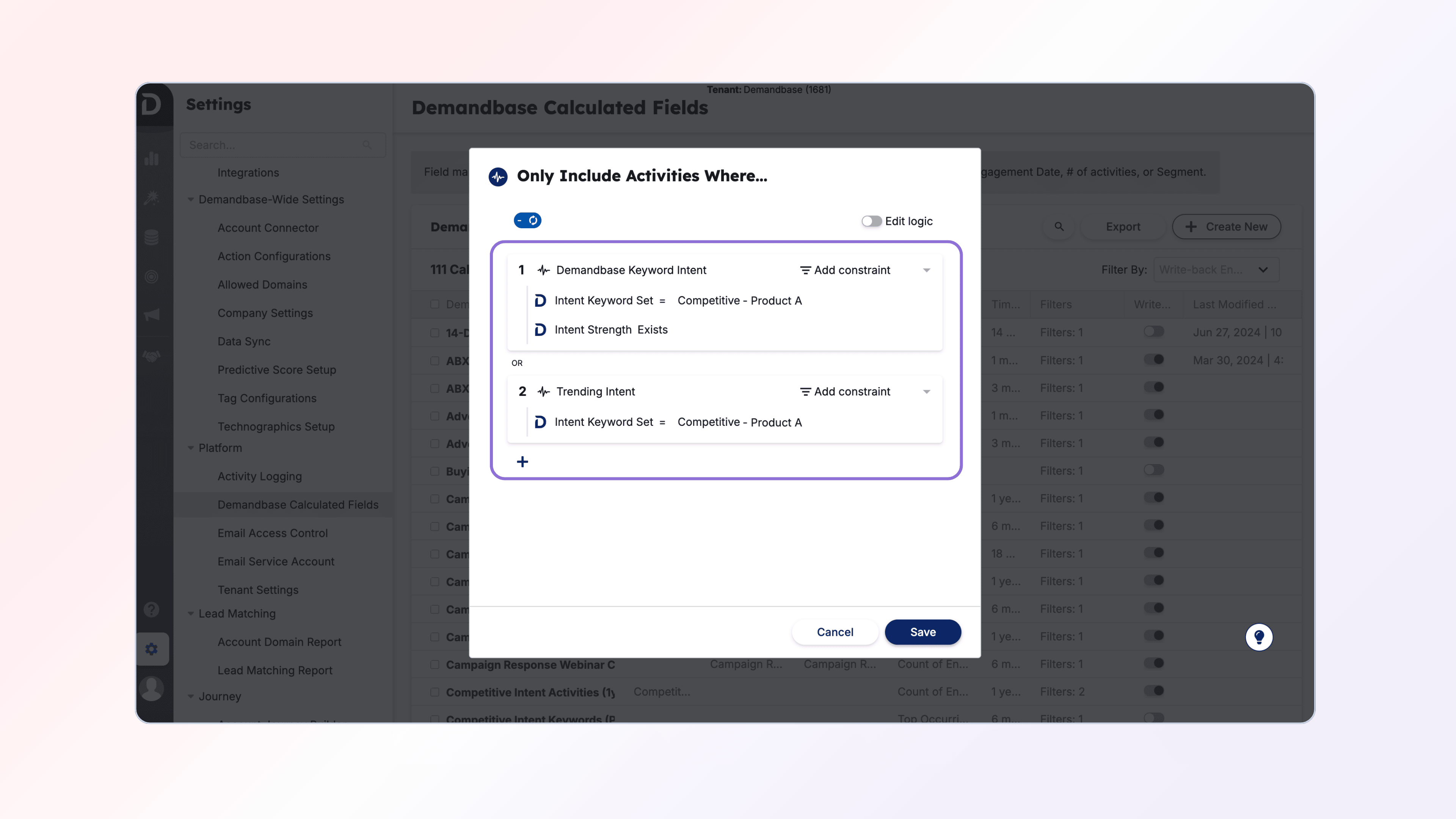Expand dropdown arrow for Trending Intent
This screenshot has height=819, width=1456.
926,392
